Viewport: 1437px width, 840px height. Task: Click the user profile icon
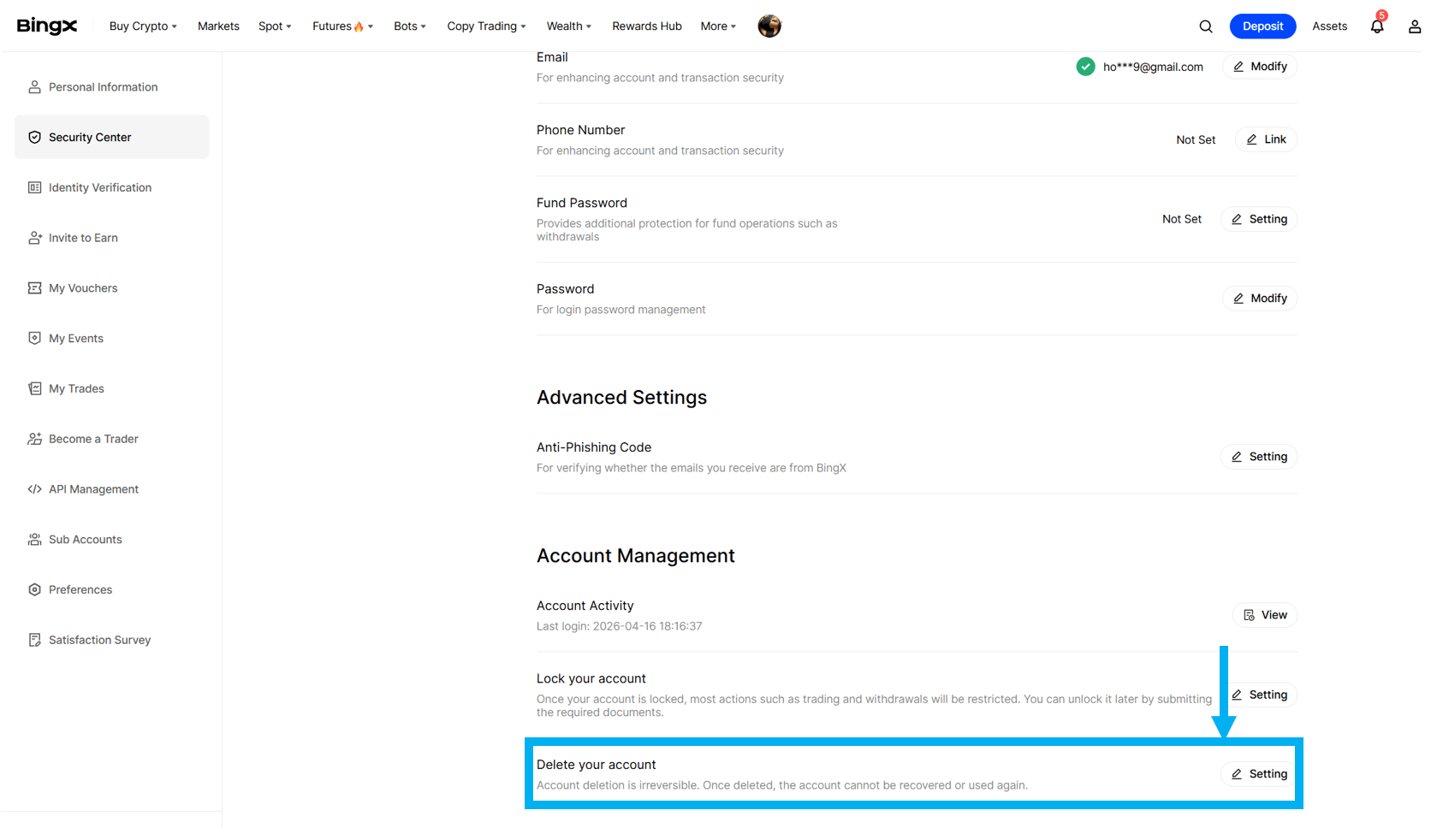[1414, 27]
